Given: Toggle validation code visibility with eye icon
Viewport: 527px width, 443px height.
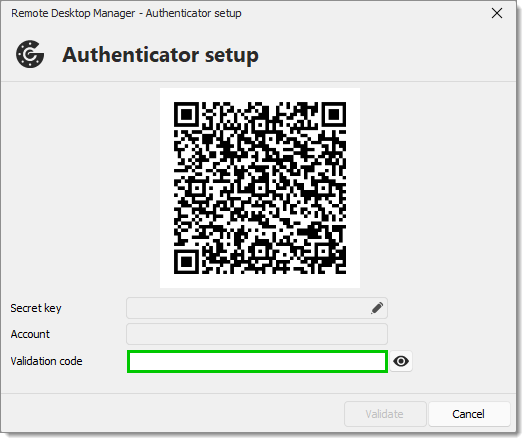Looking at the screenshot, I should [x=401, y=362].
